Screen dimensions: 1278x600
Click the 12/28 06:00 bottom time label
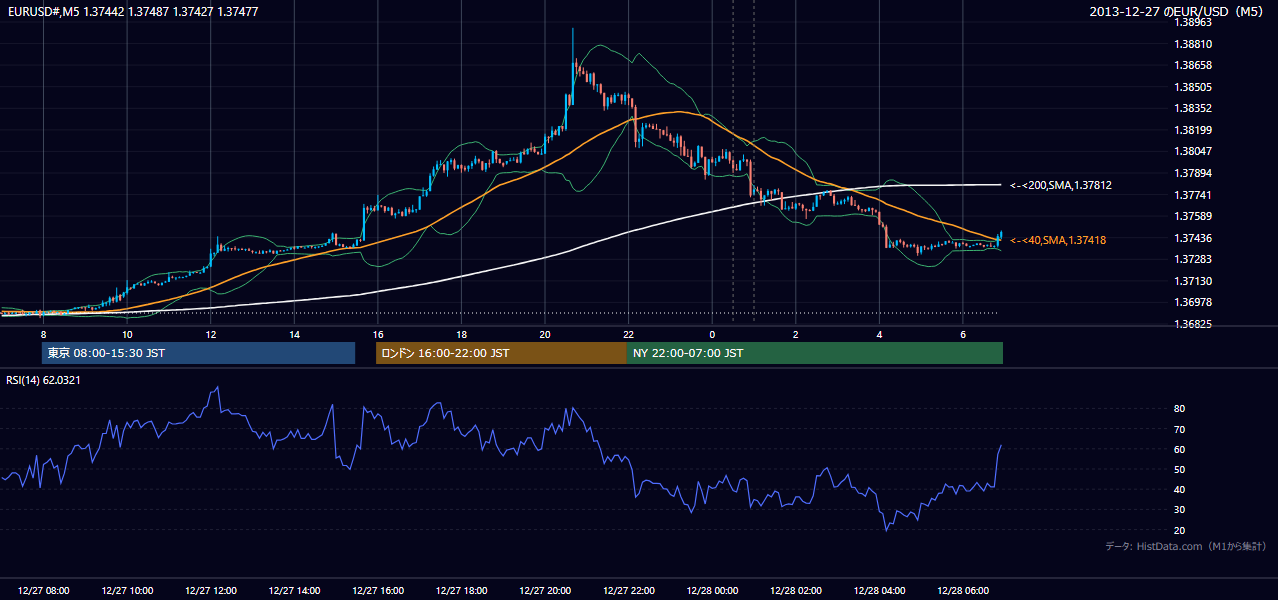962,591
